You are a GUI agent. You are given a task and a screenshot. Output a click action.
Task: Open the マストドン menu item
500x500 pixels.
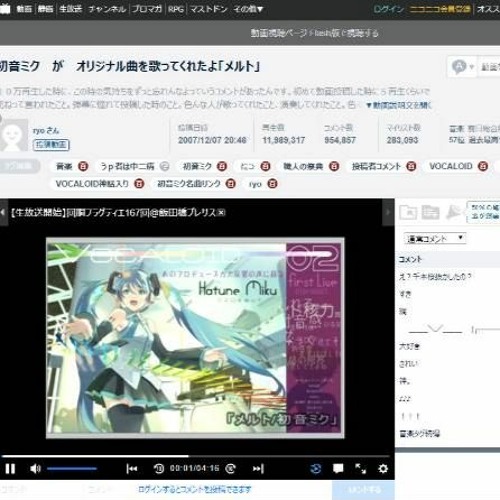click(x=208, y=9)
